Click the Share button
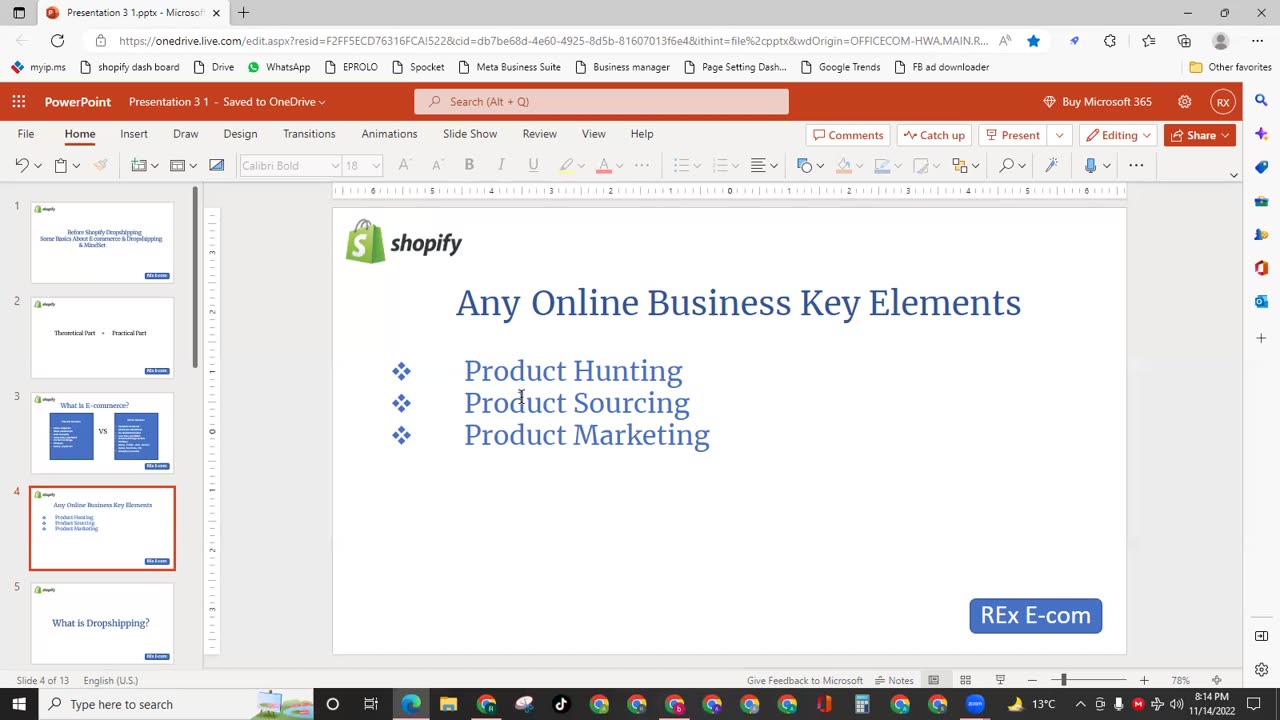The image size is (1280, 720). 1200,135
